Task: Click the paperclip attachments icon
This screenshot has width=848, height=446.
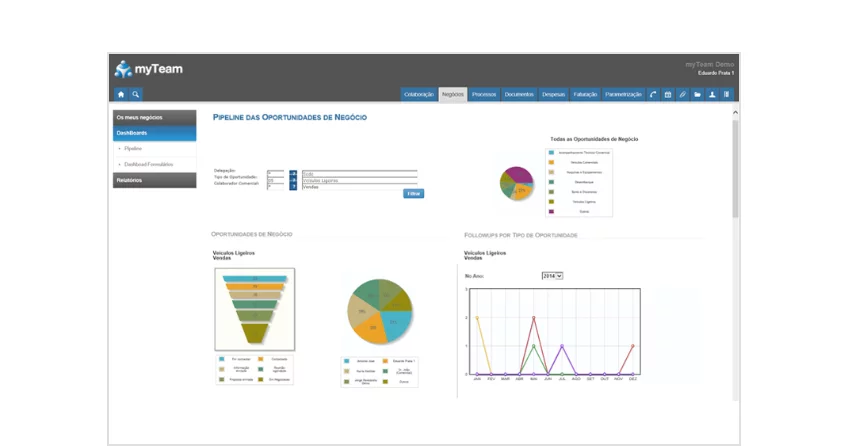Action: tap(682, 94)
